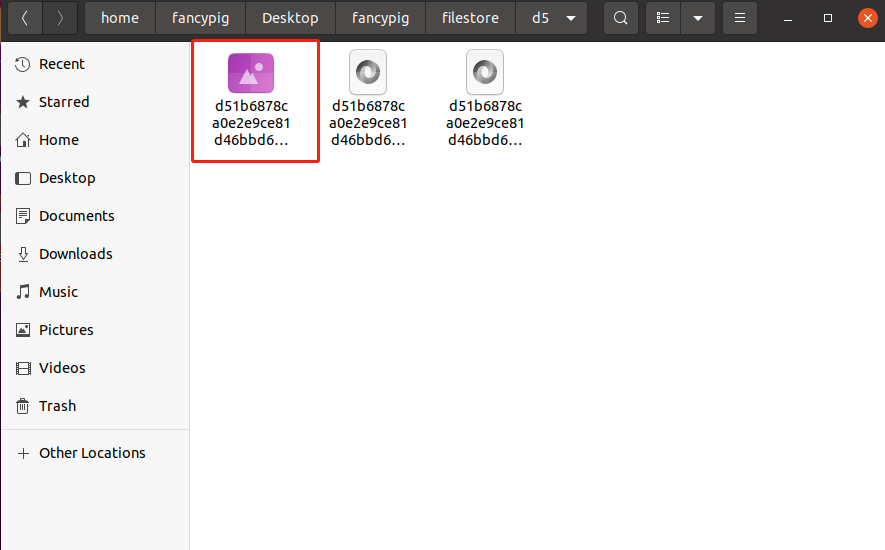Click the Home house icon

coord(23,140)
